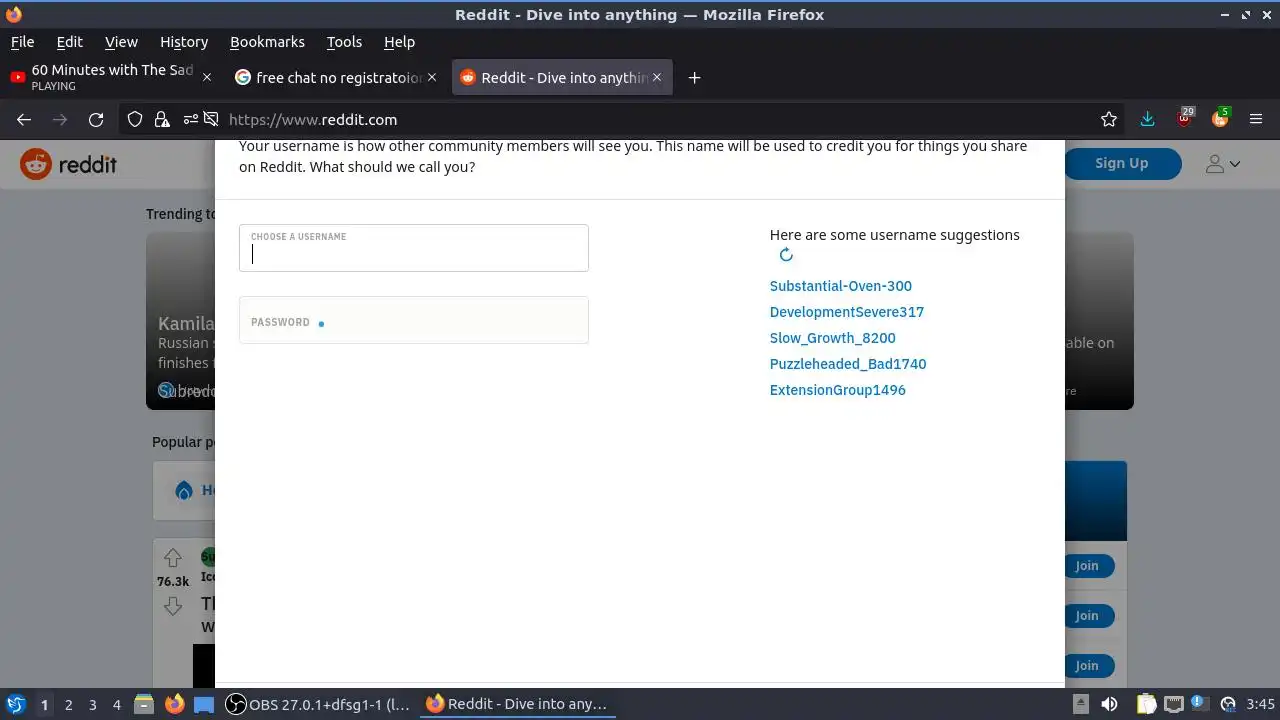Downvote the post with 76.3k votes
Viewport: 1280px width, 720px height.
(172, 606)
